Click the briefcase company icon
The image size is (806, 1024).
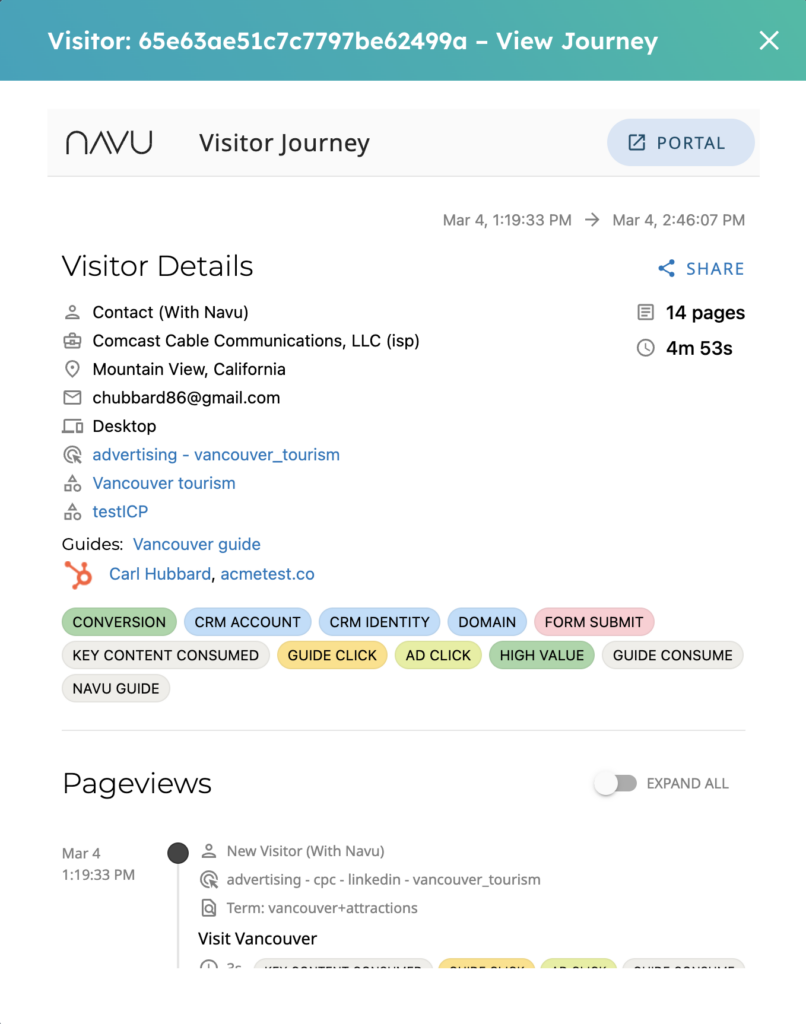click(x=72, y=341)
